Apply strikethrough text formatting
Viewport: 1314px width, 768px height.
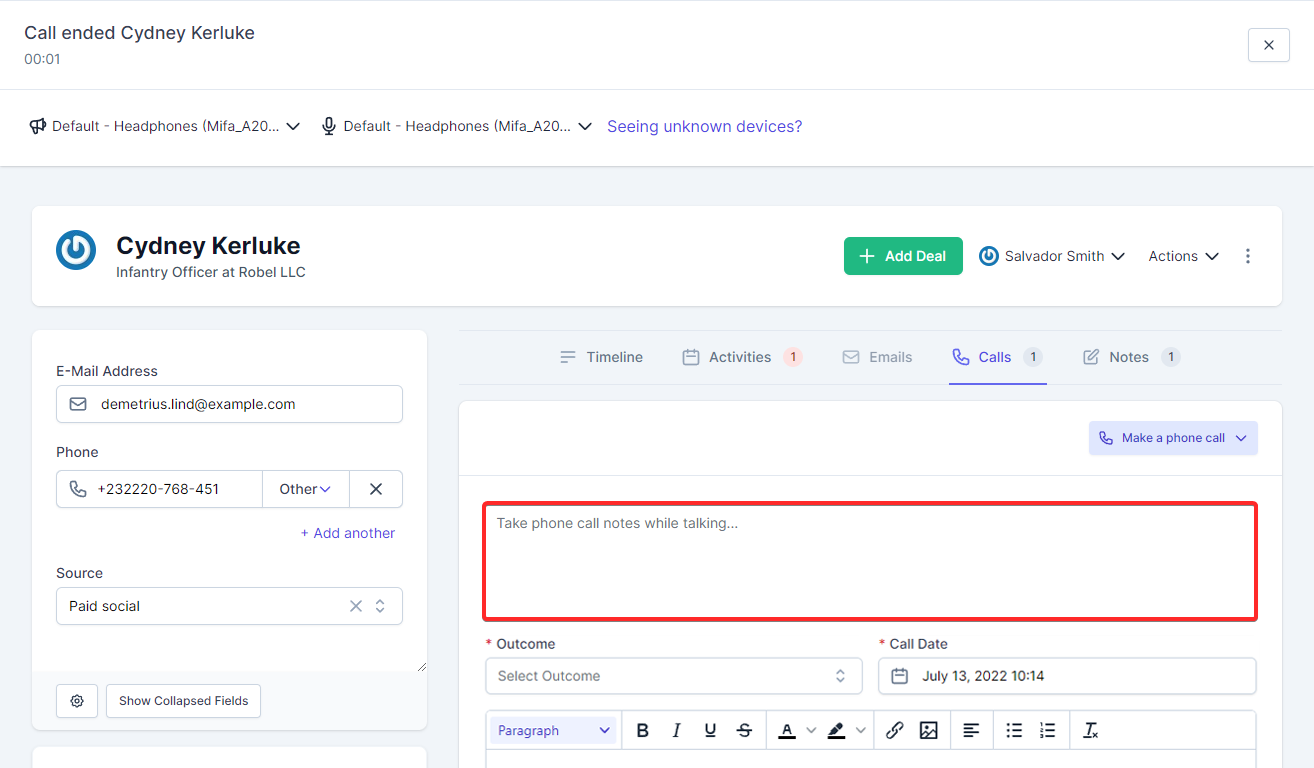(744, 731)
